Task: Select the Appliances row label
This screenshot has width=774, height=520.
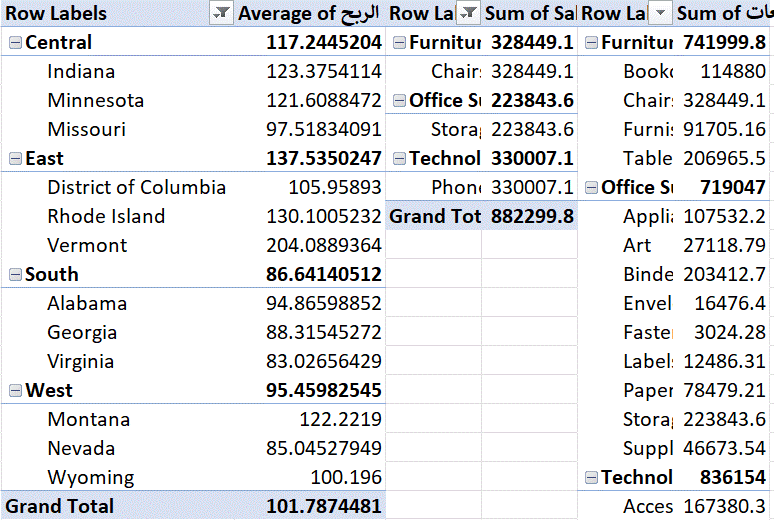Action: pyautogui.click(x=648, y=217)
